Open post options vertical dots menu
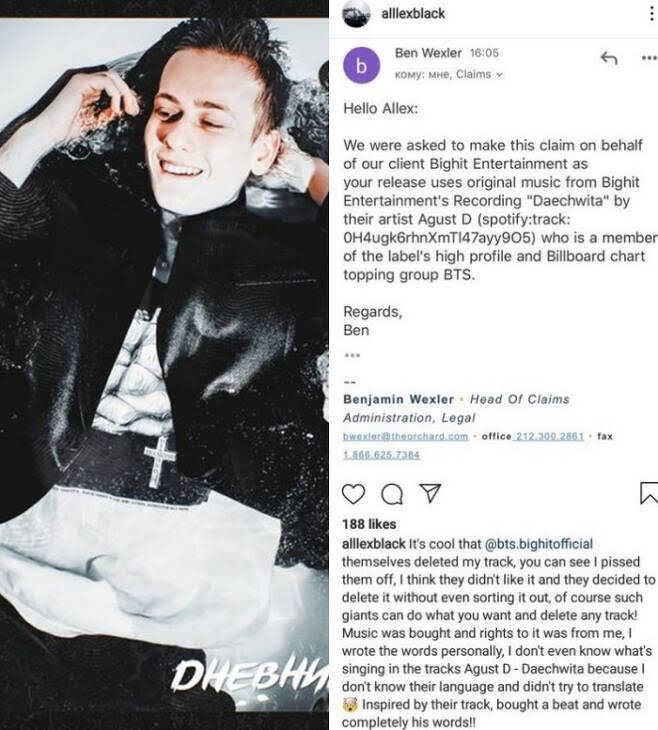The width and height of the screenshot is (658, 730). point(651,14)
